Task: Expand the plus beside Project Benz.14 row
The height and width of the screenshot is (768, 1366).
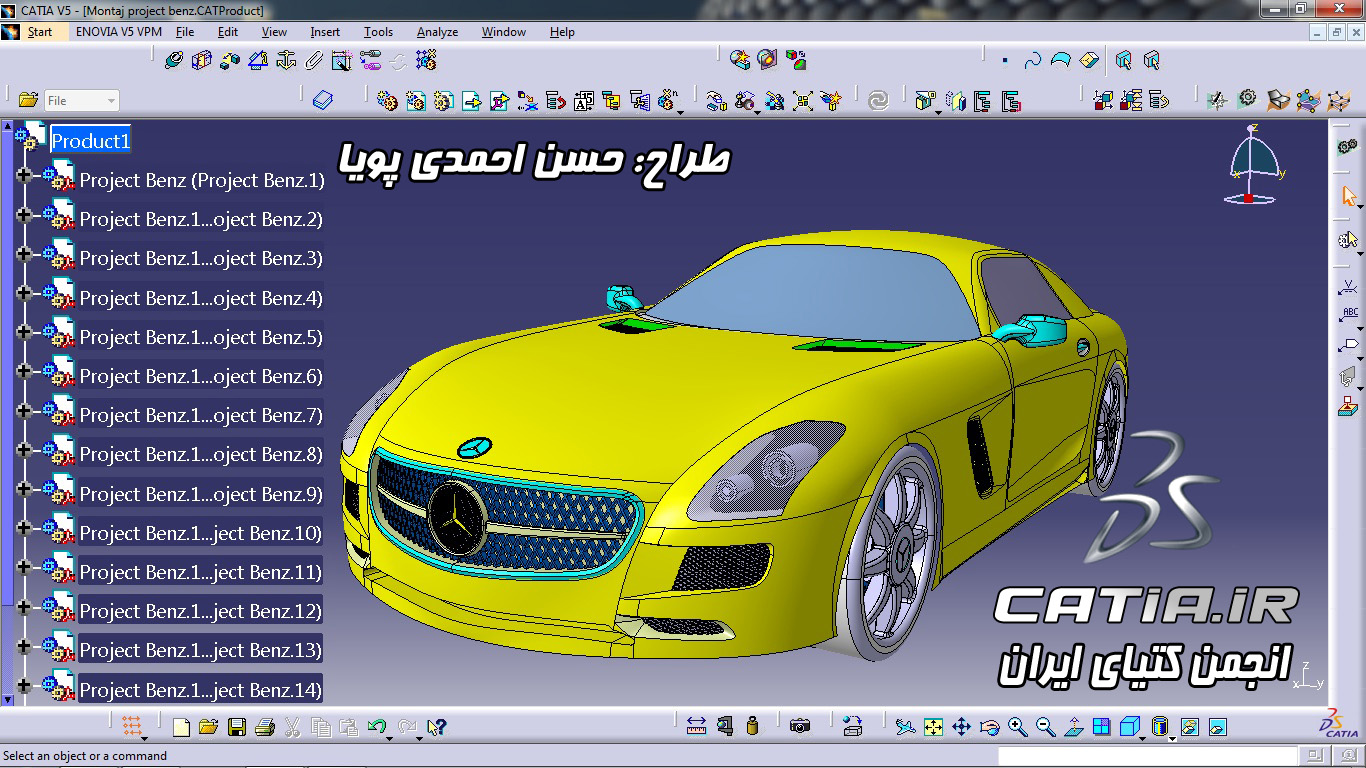Action: [x=24, y=686]
